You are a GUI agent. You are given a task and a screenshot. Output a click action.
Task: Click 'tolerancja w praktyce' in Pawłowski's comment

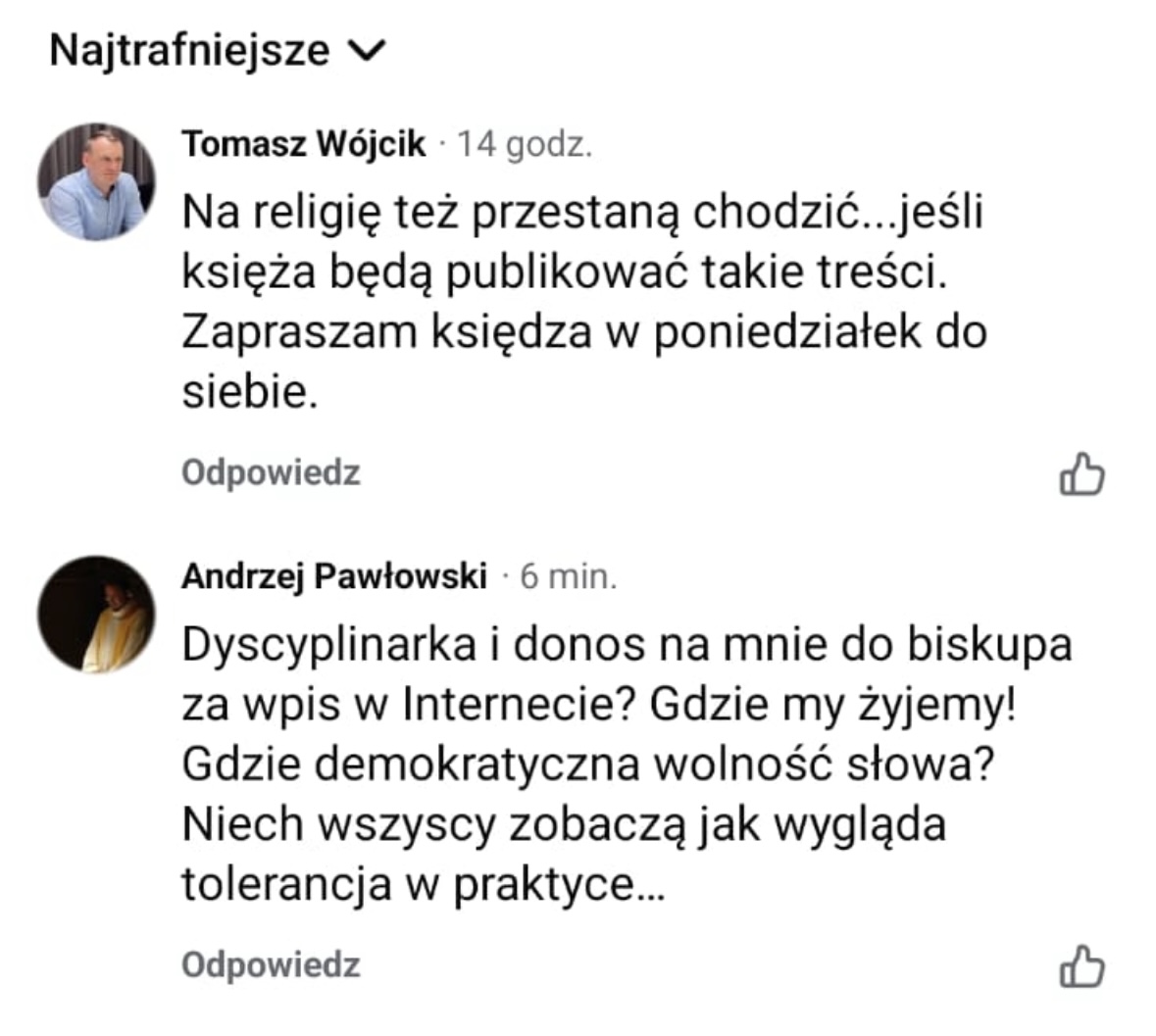(422, 886)
